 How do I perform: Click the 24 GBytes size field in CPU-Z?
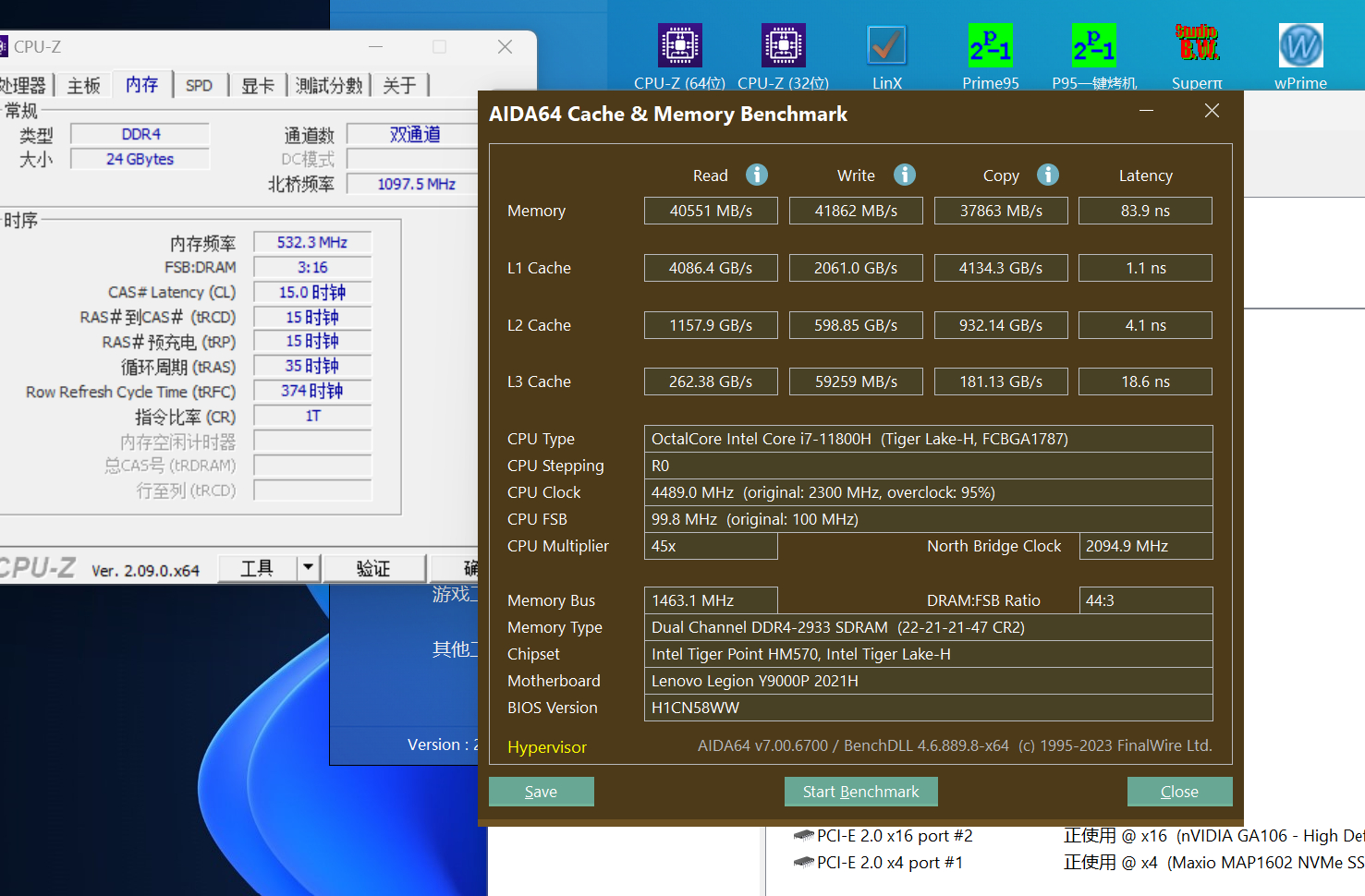pos(140,159)
